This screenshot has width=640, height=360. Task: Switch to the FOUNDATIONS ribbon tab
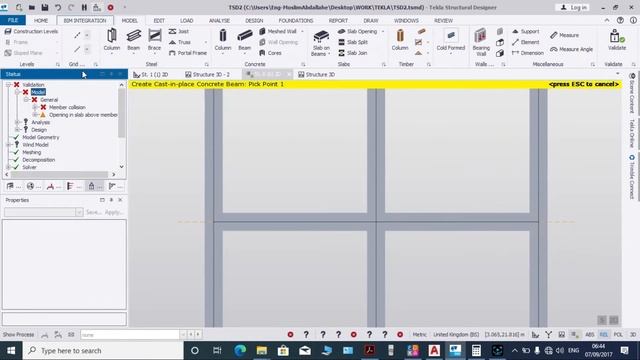click(x=296, y=20)
